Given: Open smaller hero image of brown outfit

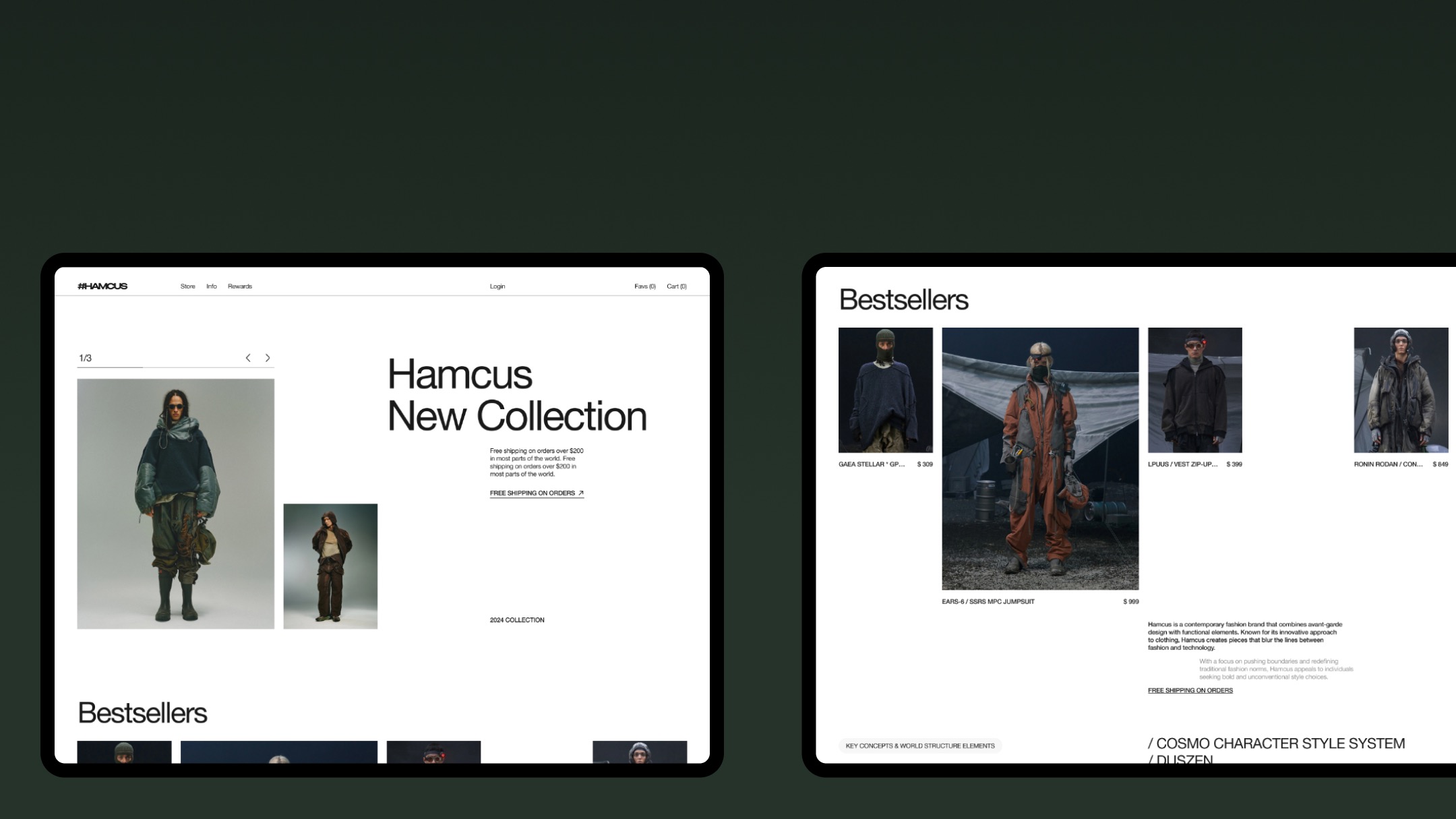Looking at the screenshot, I should coord(330,566).
